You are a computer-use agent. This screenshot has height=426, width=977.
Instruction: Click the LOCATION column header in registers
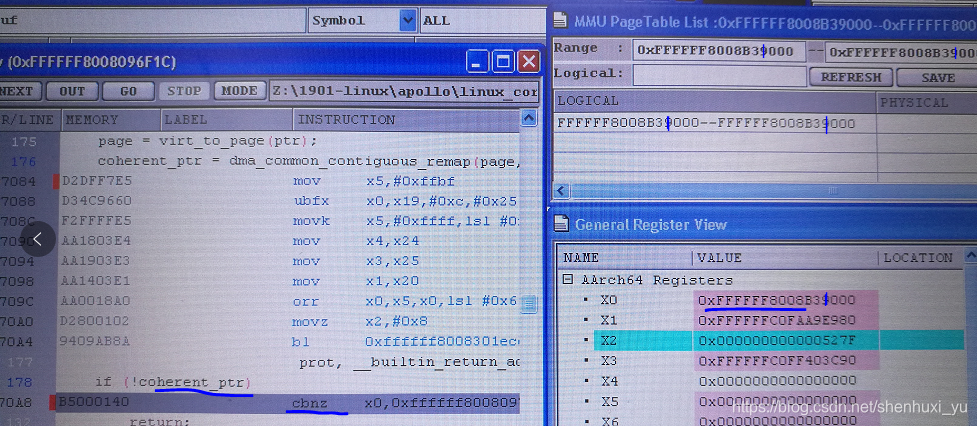coord(919,257)
